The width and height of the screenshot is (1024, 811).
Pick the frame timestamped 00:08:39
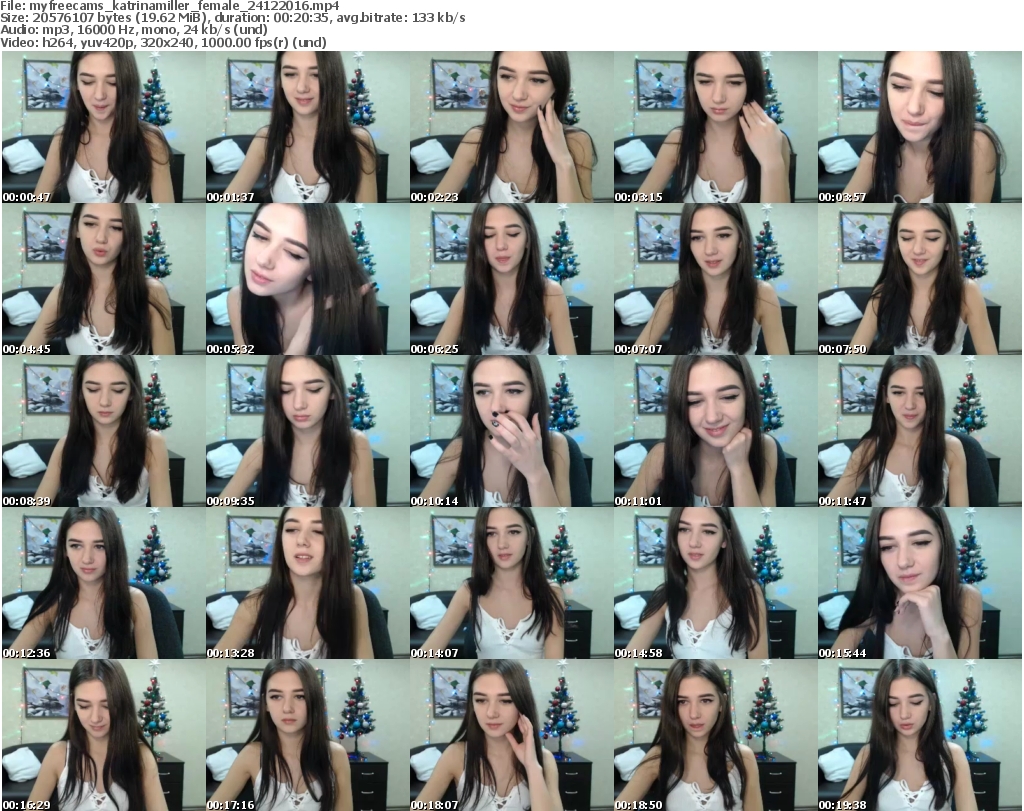coord(103,432)
